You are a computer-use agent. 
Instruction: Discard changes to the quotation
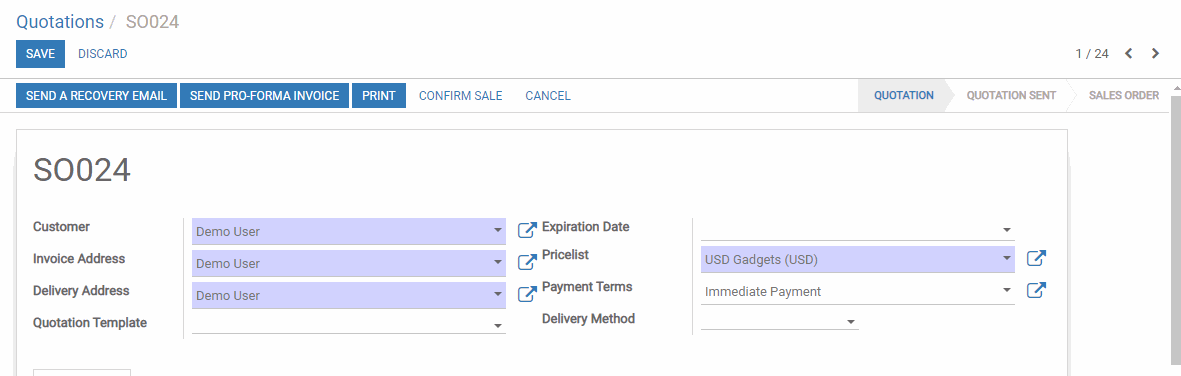point(102,54)
